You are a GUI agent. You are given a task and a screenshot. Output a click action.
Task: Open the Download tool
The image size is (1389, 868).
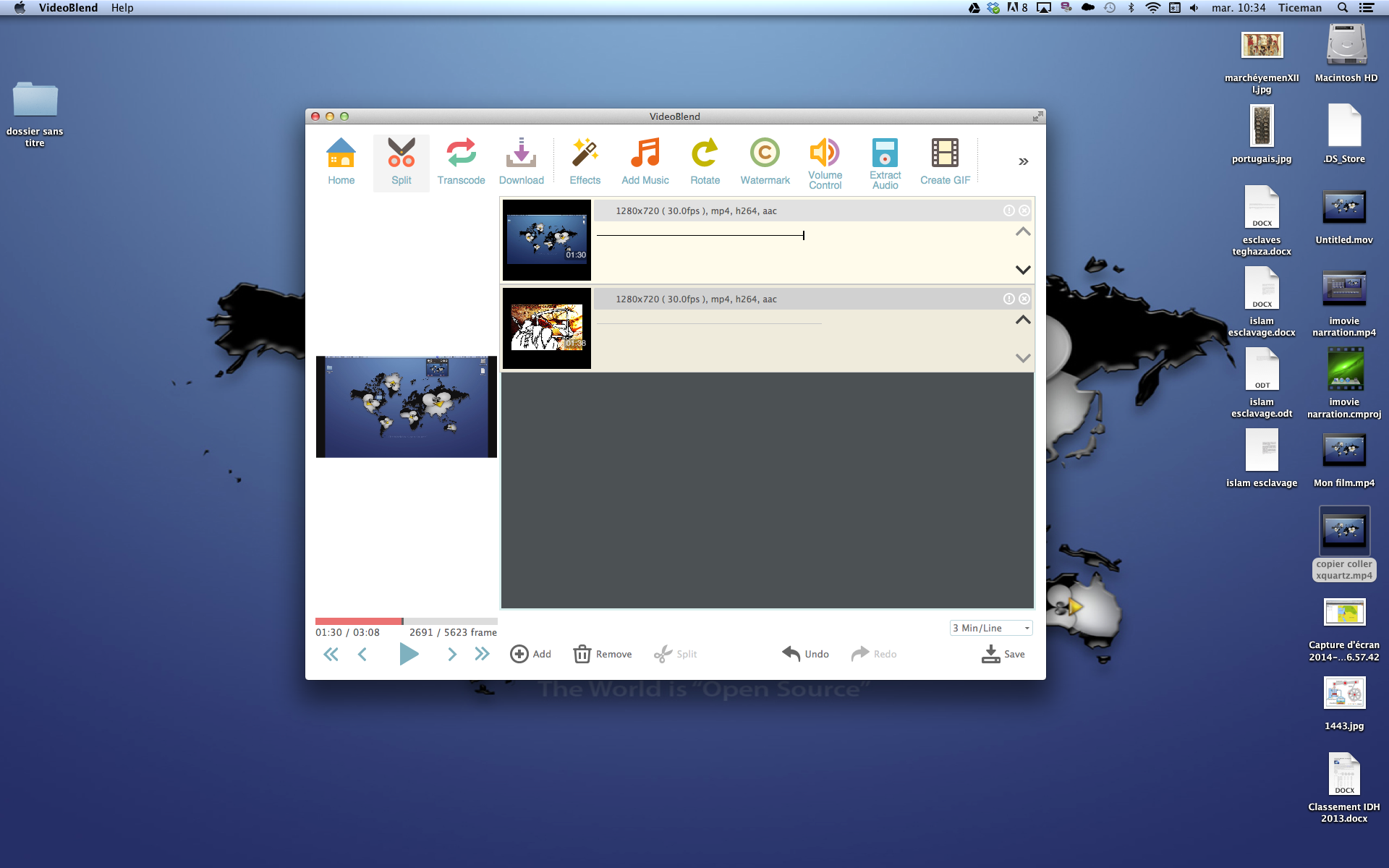(521, 162)
